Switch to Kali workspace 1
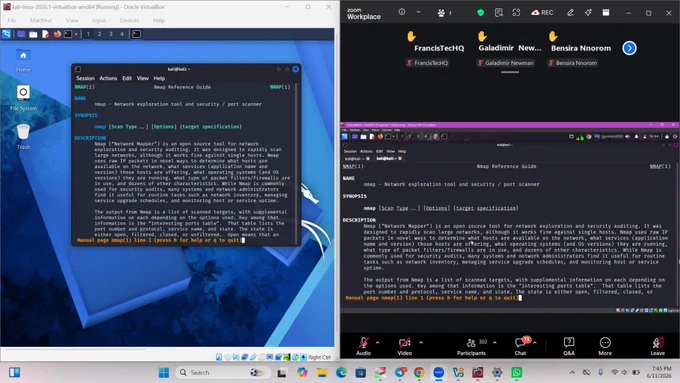 point(88,34)
